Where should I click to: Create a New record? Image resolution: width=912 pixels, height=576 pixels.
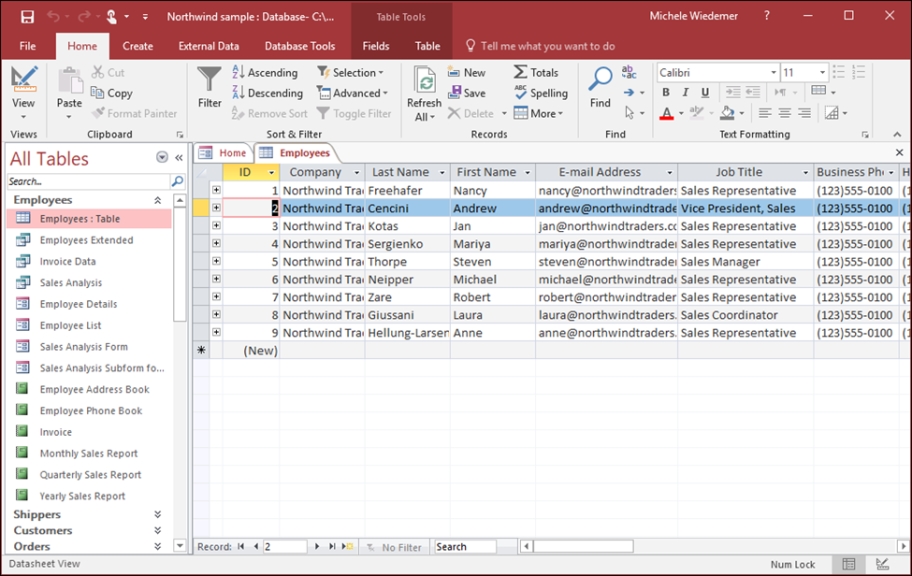point(466,72)
